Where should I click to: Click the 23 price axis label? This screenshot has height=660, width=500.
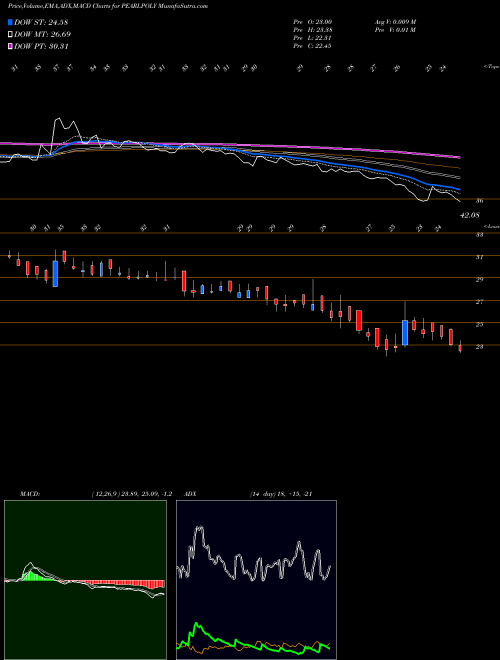click(479, 347)
